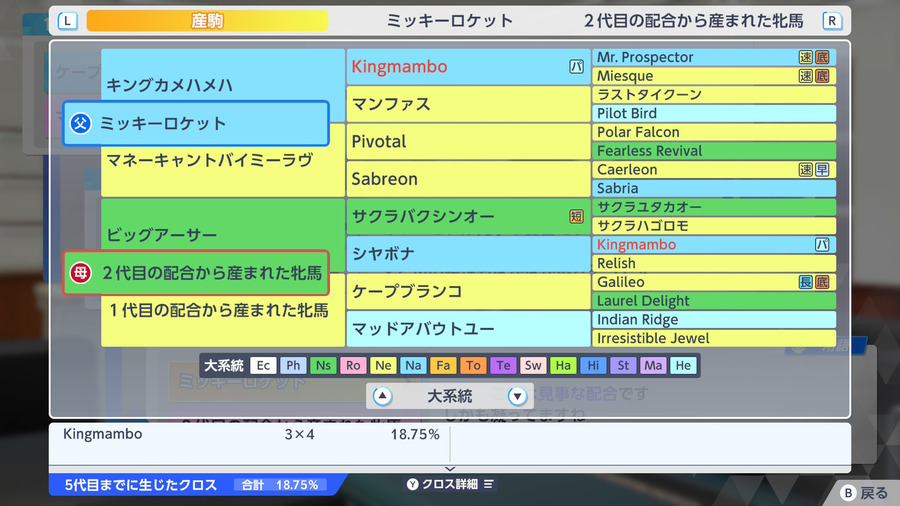Click the 八 badge in the dam-side Kingmambo row
This screenshot has width=900, height=506.
point(822,244)
